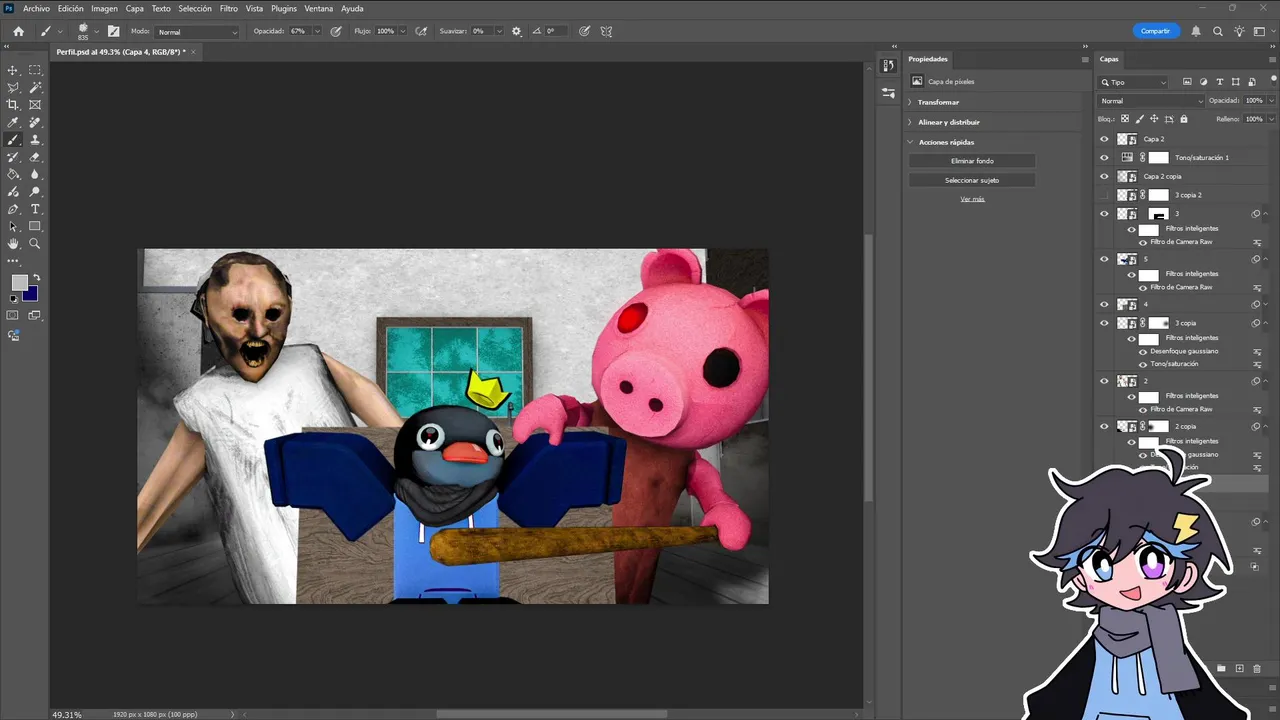Select the Polygonal Lasso tool
The image size is (1280, 720).
point(13,87)
